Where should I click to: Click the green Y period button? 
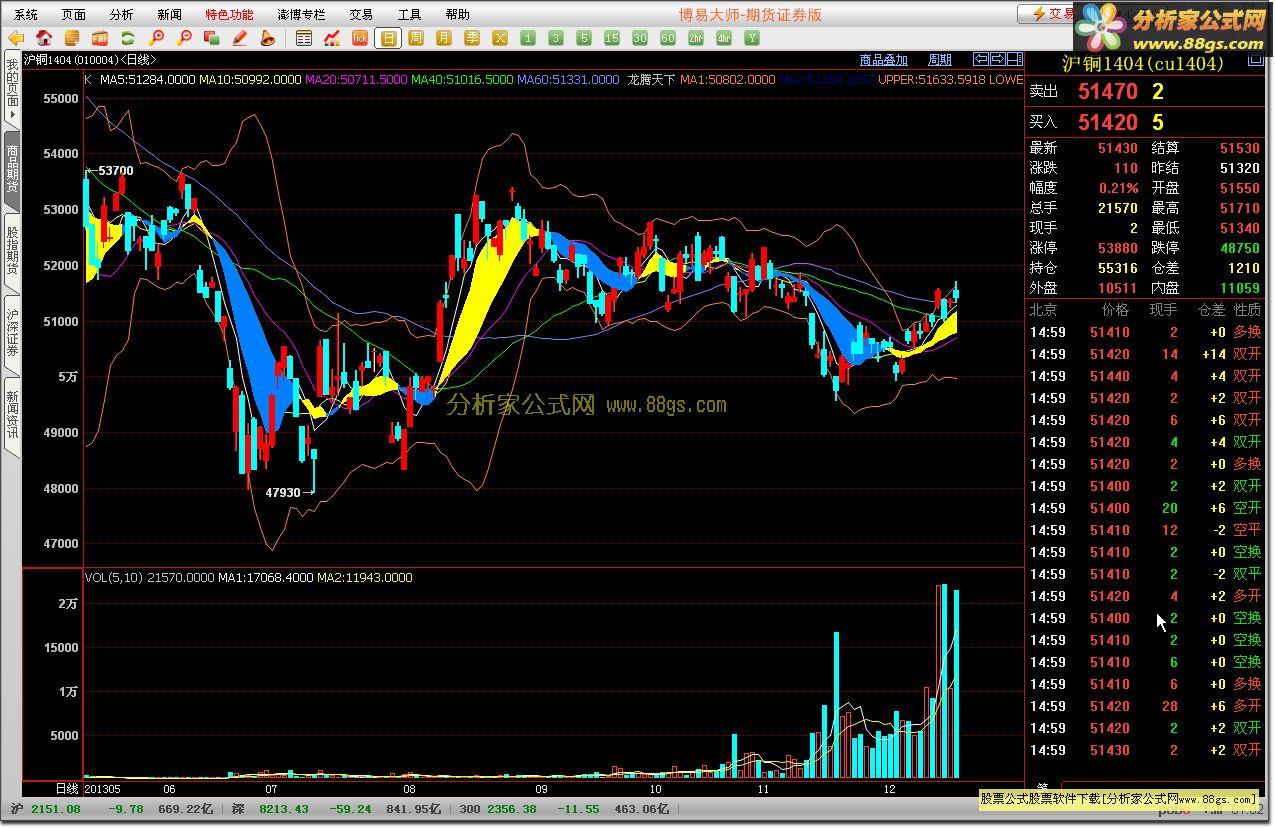point(752,38)
